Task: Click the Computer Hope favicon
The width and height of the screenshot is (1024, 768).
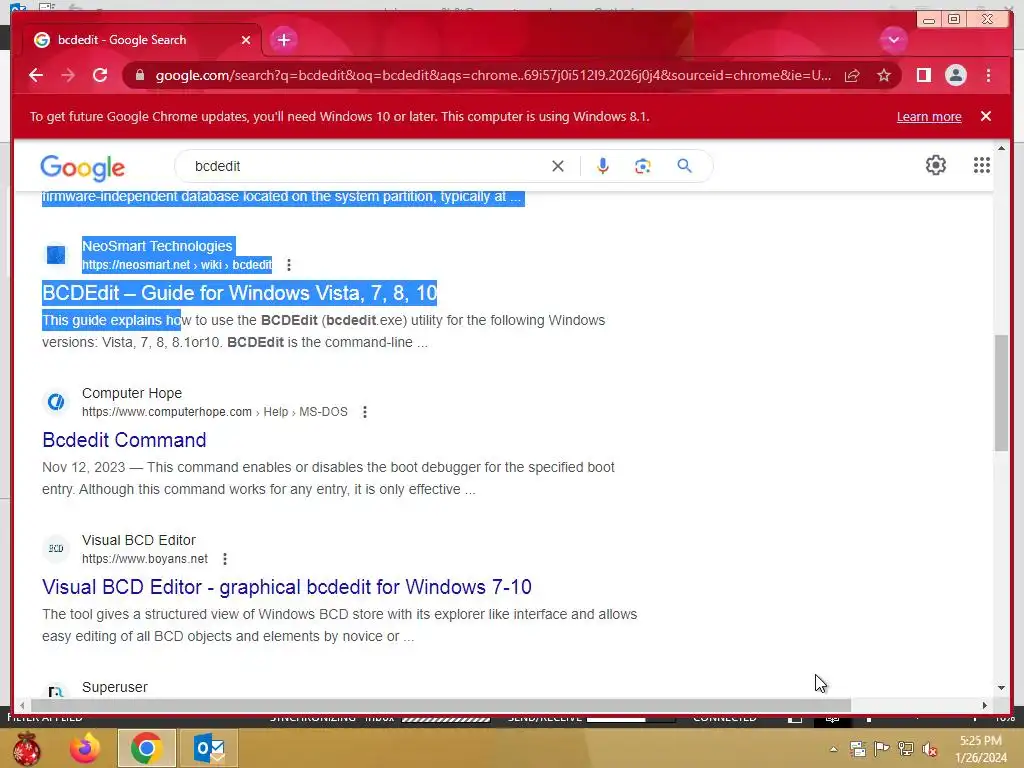Action: (x=56, y=402)
